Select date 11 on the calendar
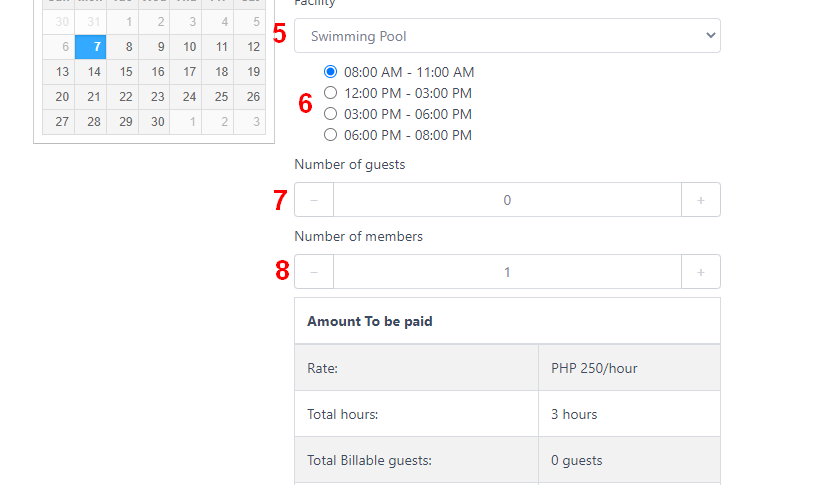 pyautogui.click(x=221, y=47)
